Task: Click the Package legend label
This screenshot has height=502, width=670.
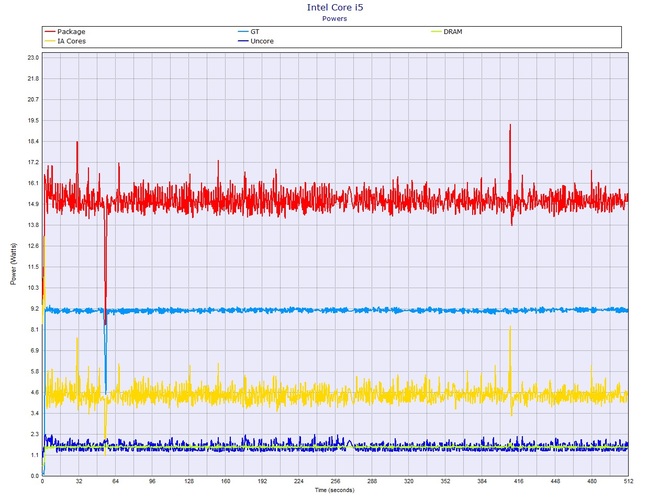Action: coord(71,32)
